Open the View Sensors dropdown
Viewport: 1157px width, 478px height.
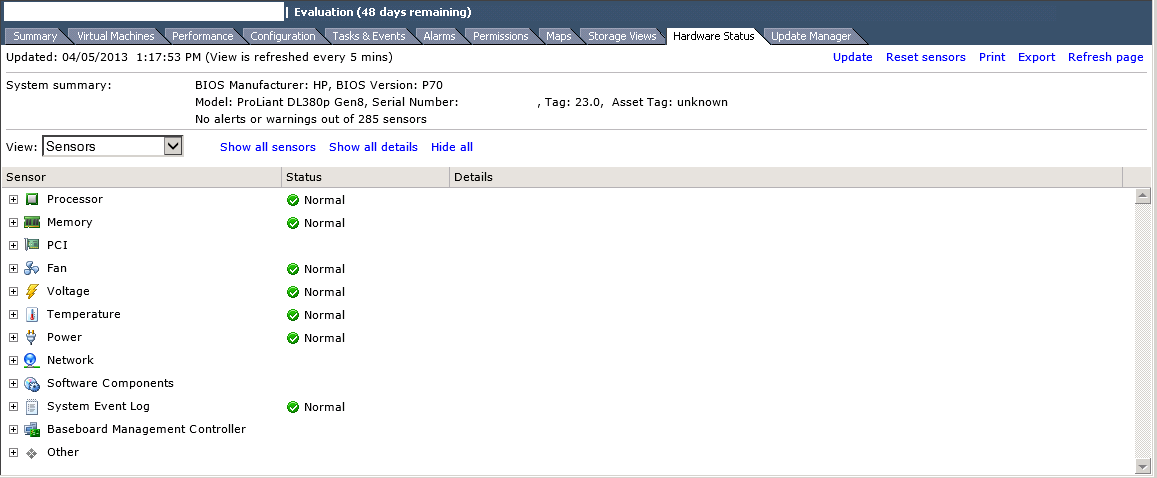click(x=173, y=147)
